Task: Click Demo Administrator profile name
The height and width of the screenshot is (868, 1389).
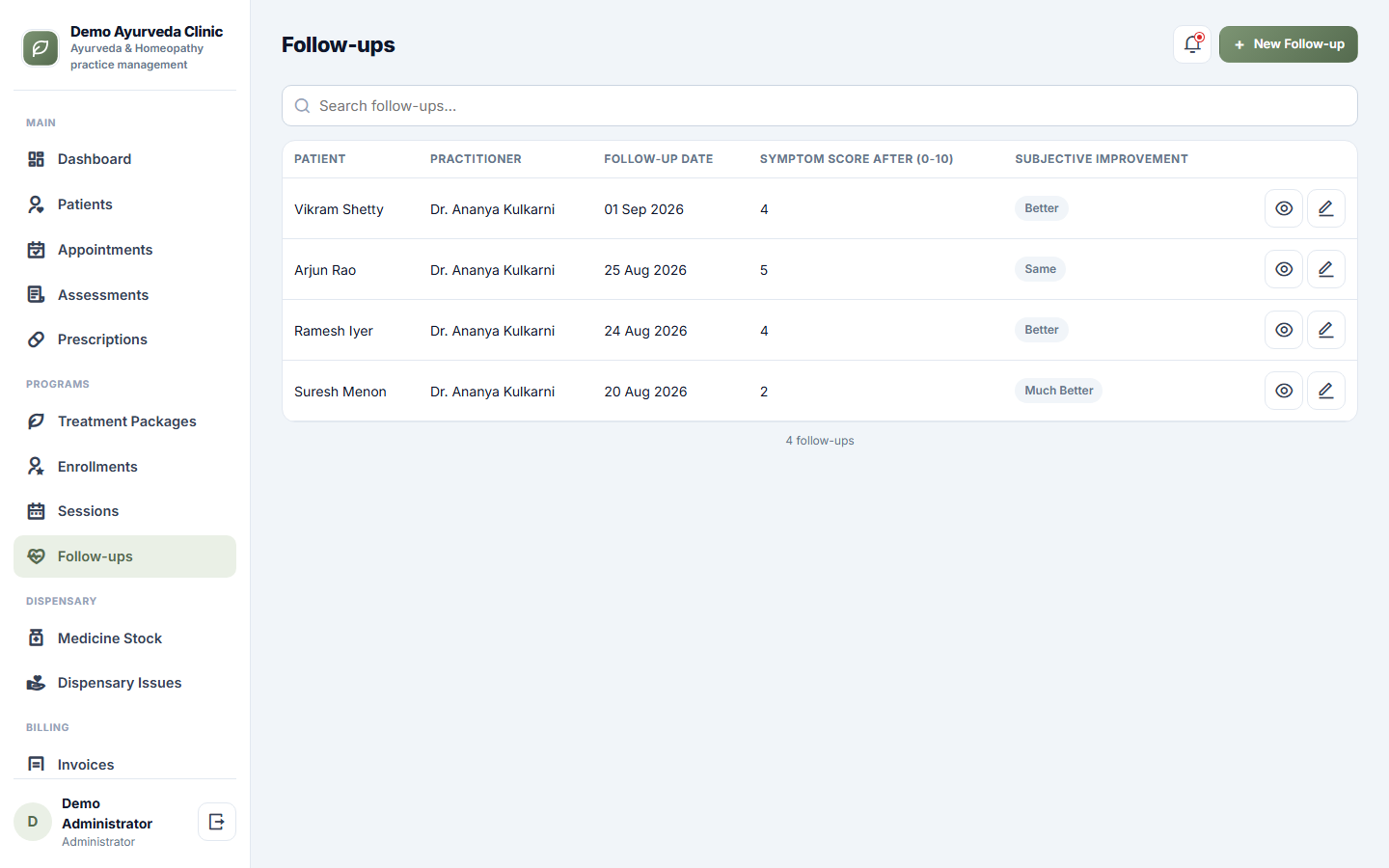Action: (107, 813)
